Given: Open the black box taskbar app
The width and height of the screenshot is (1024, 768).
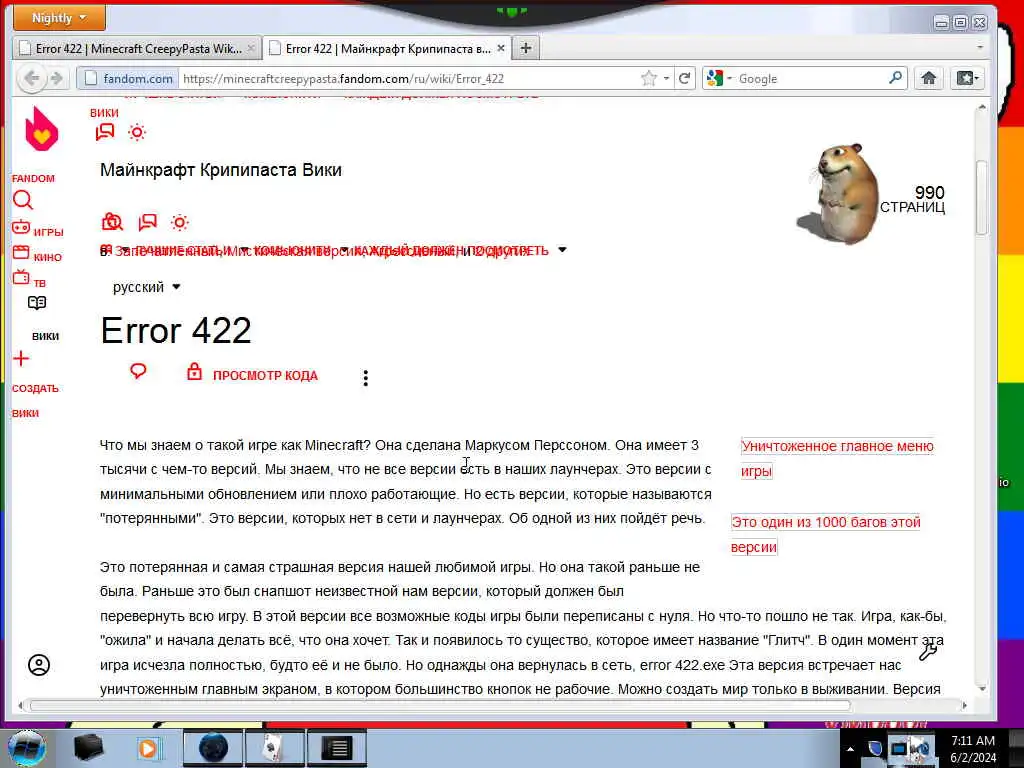Looking at the screenshot, I should coord(89,748).
